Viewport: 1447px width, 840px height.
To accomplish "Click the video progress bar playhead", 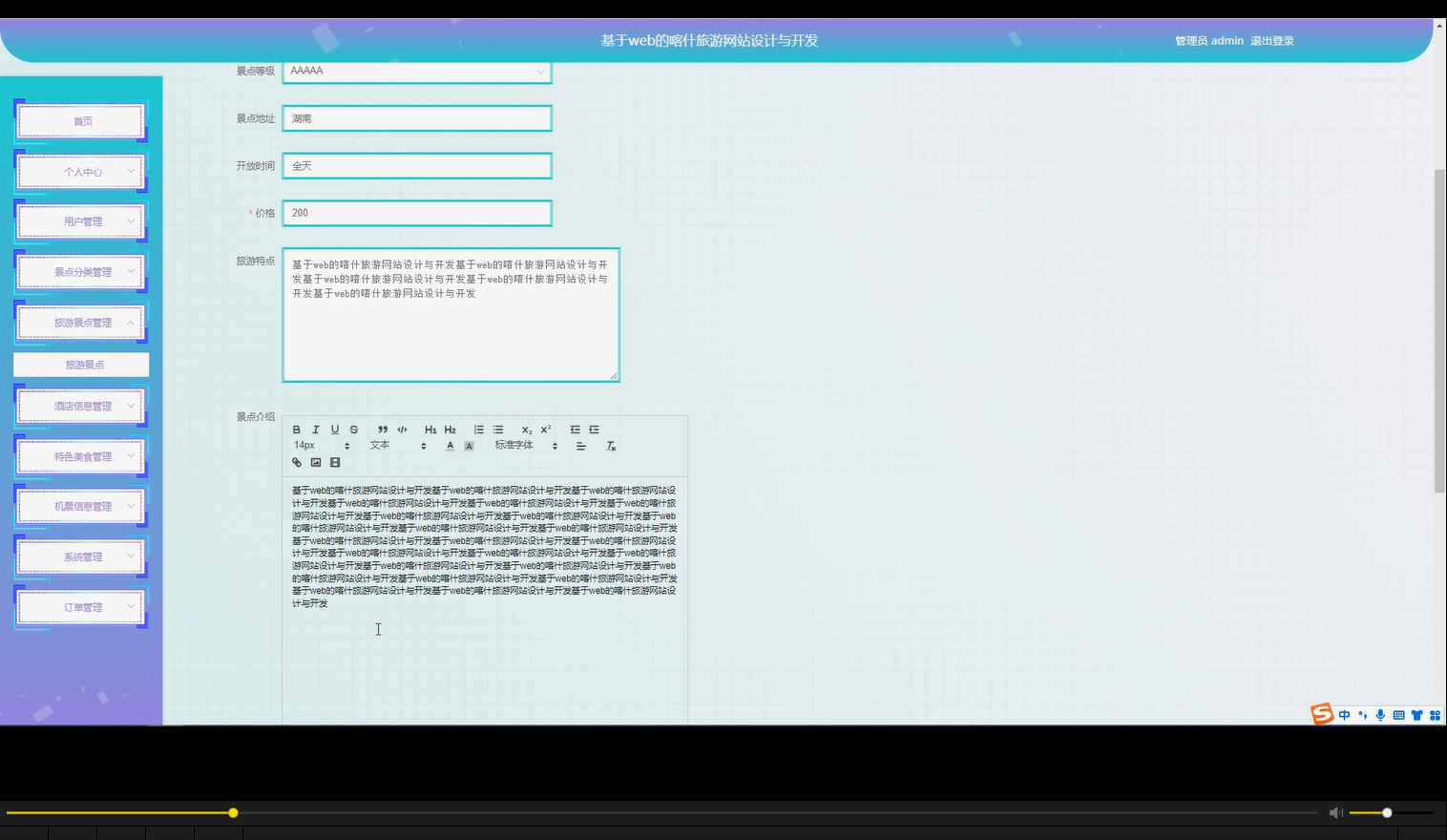I will pos(233,812).
